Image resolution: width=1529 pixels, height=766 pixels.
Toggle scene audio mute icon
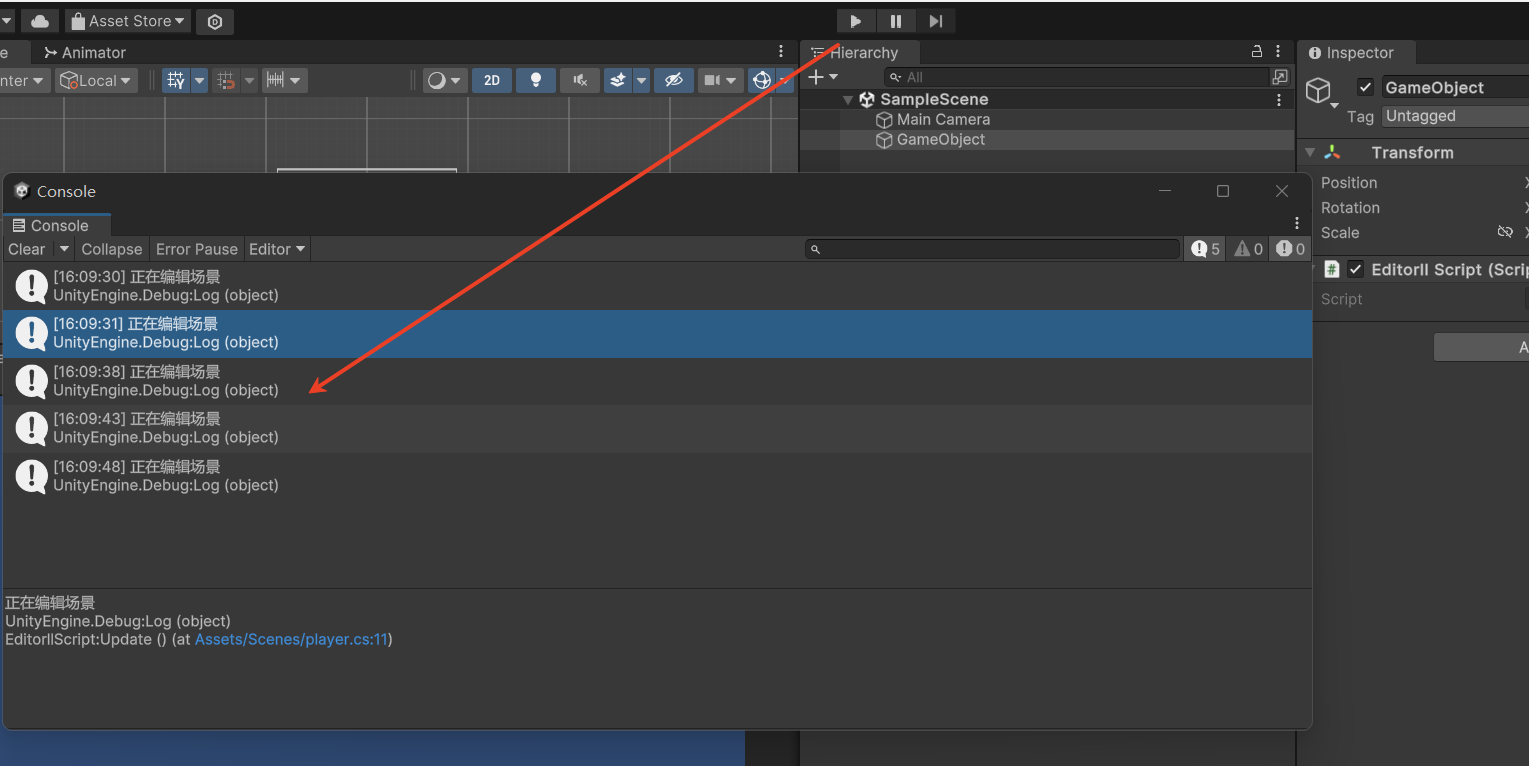580,81
